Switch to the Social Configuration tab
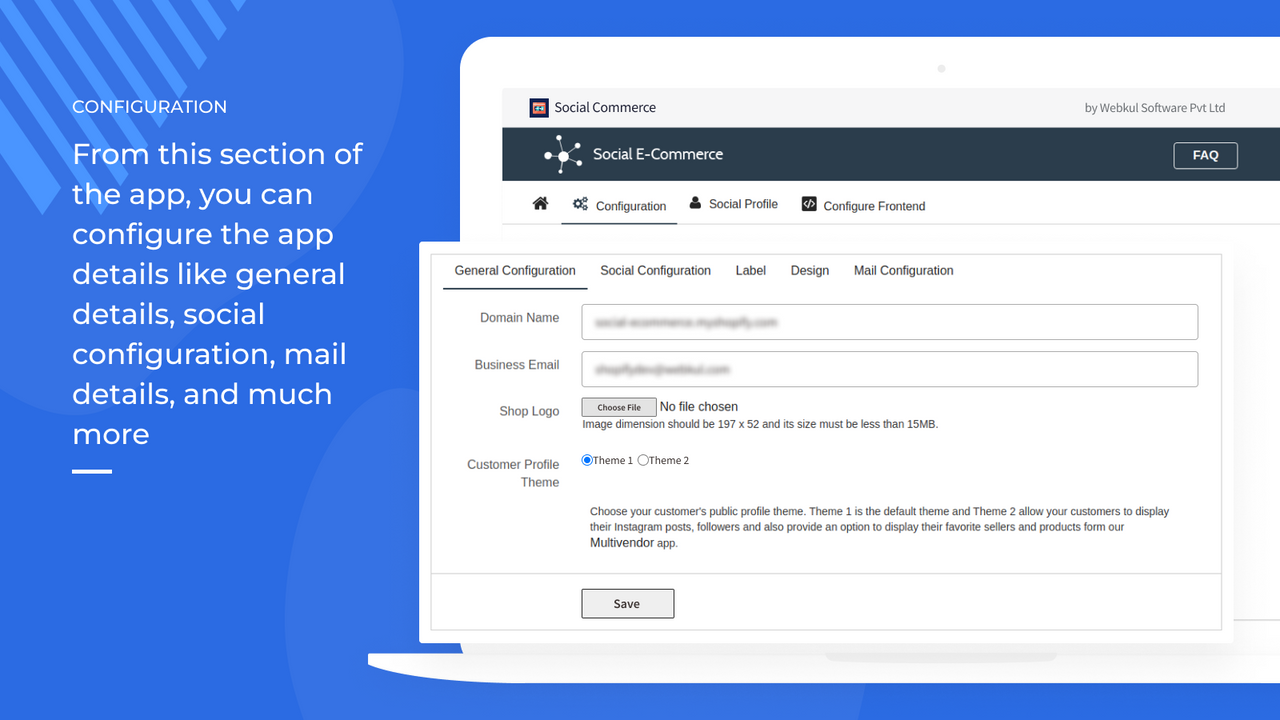The image size is (1280, 720). (x=655, y=271)
